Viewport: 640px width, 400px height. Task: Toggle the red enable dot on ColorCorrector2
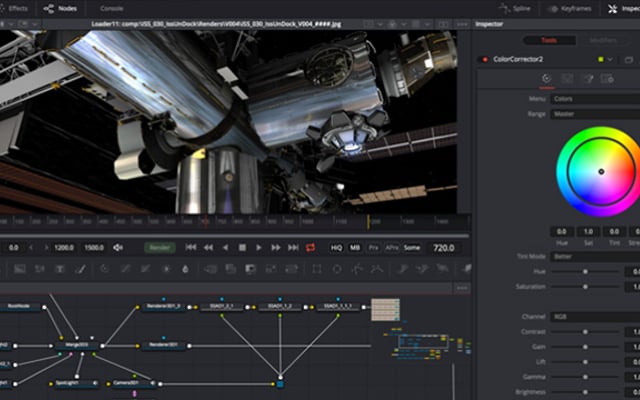pyautogui.click(x=485, y=60)
